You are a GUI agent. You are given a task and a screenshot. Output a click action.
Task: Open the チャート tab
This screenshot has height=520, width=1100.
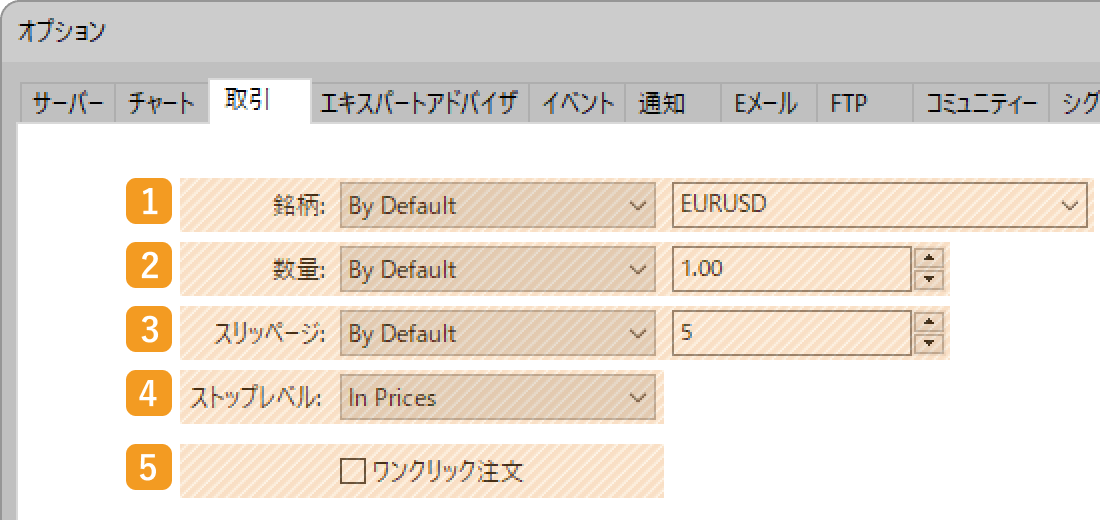pos(162,104)
